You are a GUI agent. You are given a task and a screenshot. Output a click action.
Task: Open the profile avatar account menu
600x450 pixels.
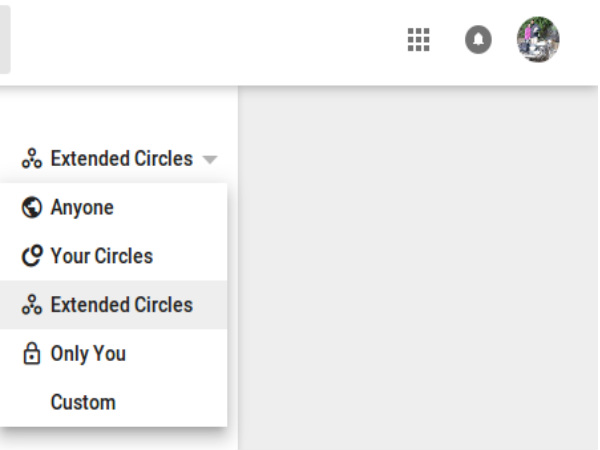[538, 40]
